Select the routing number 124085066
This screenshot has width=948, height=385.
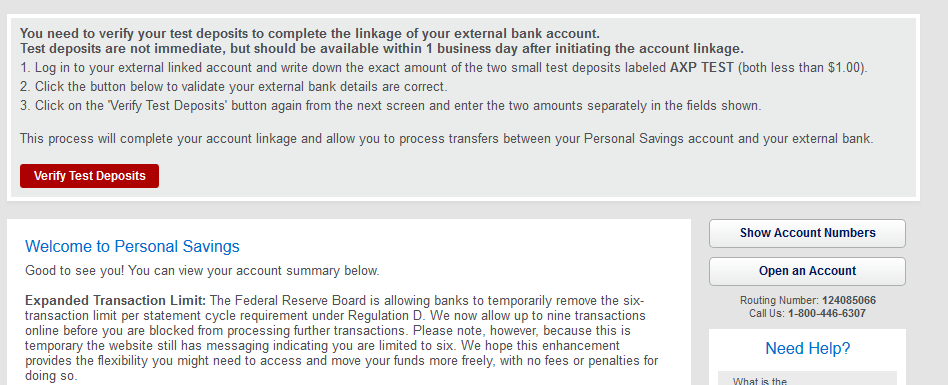pos(849,300)
